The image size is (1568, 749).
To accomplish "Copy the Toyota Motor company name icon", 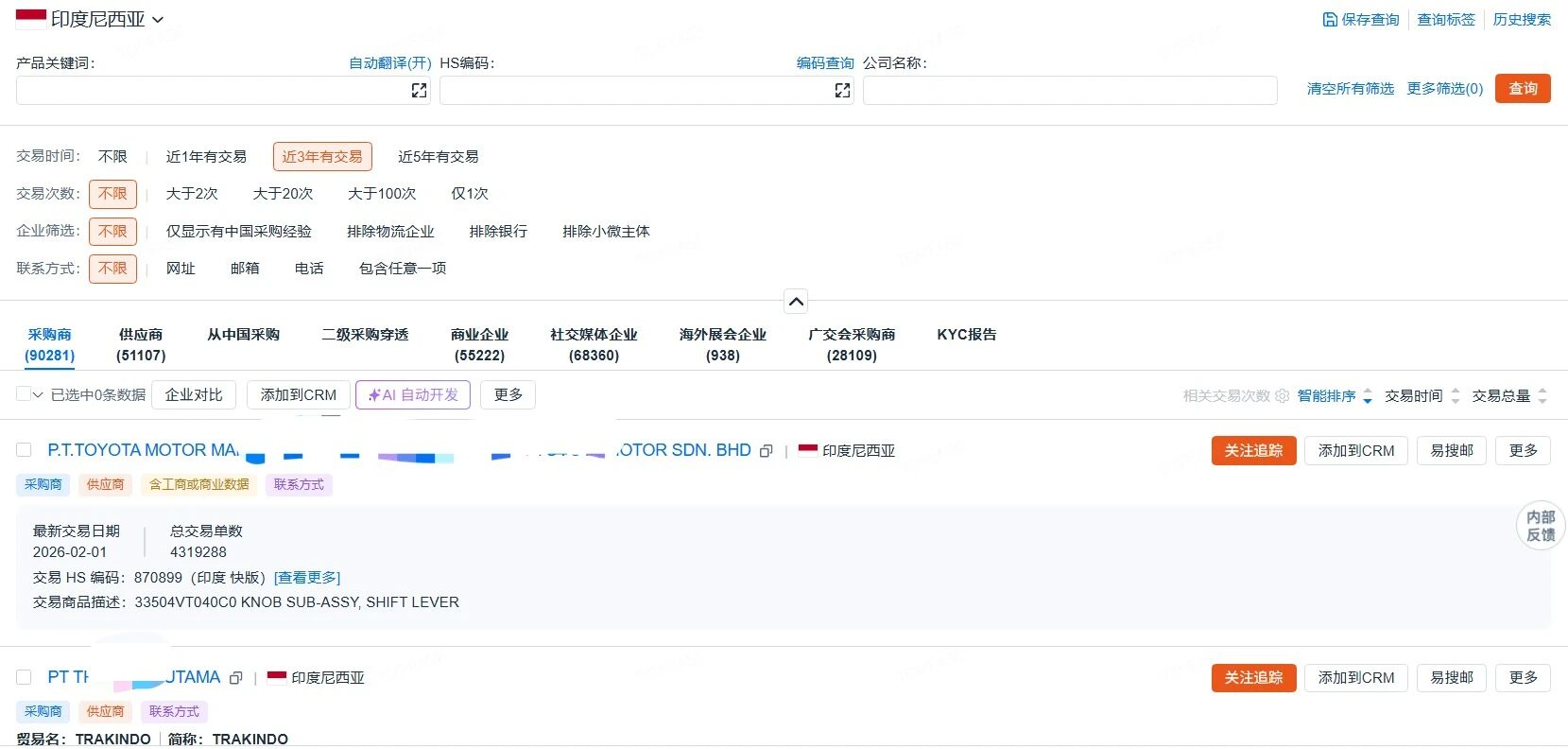I will [x=767, y=452].
